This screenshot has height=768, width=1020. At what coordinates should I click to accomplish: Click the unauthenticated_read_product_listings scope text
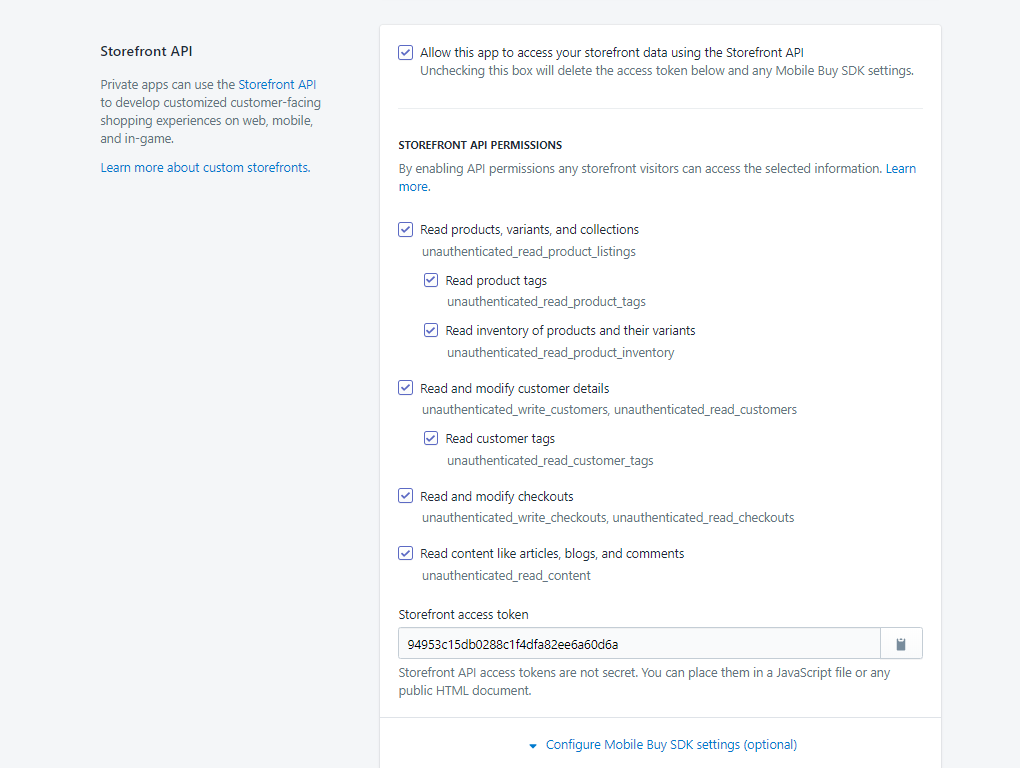tap(528, 252)
